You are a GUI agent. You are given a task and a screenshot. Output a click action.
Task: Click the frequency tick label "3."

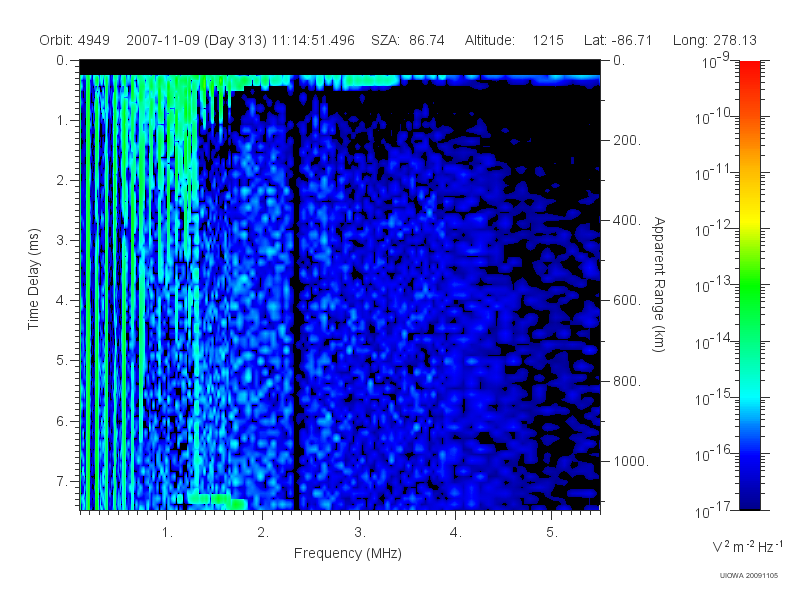[x=360, y=533]
